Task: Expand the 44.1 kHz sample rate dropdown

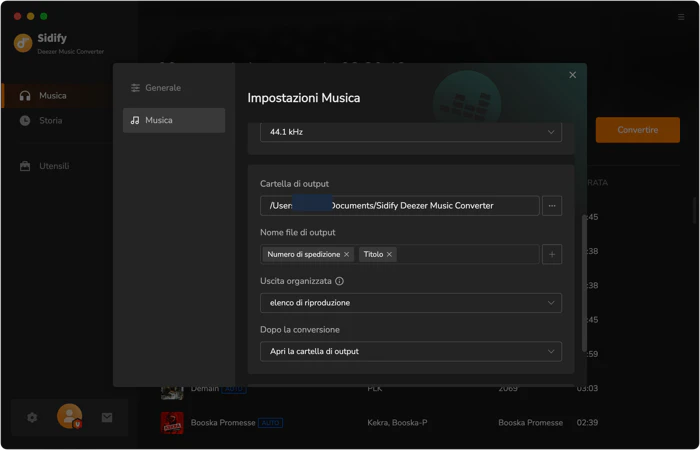Action: pos(411,132)
